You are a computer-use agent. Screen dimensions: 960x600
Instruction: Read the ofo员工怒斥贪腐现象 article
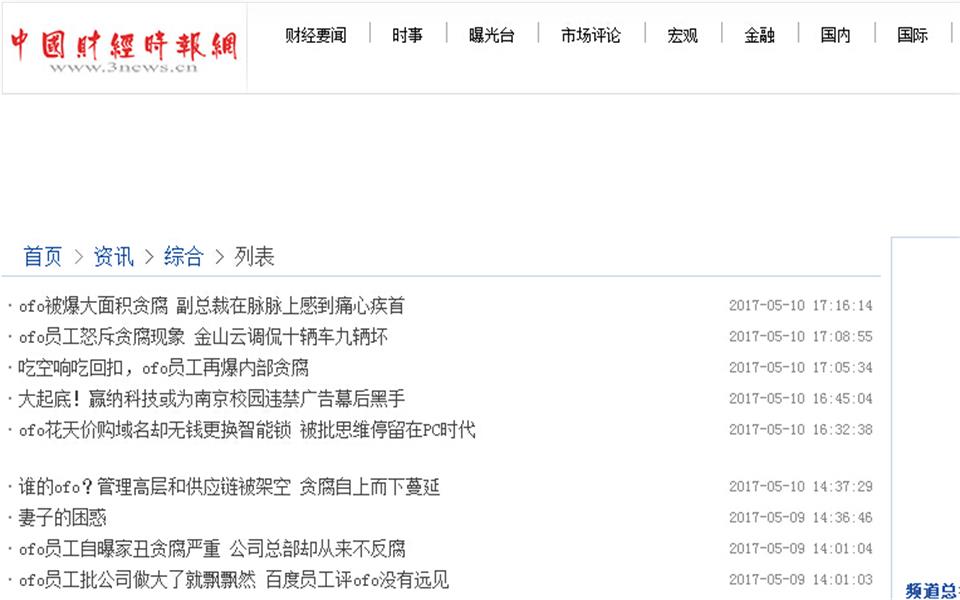pos(200,336)
